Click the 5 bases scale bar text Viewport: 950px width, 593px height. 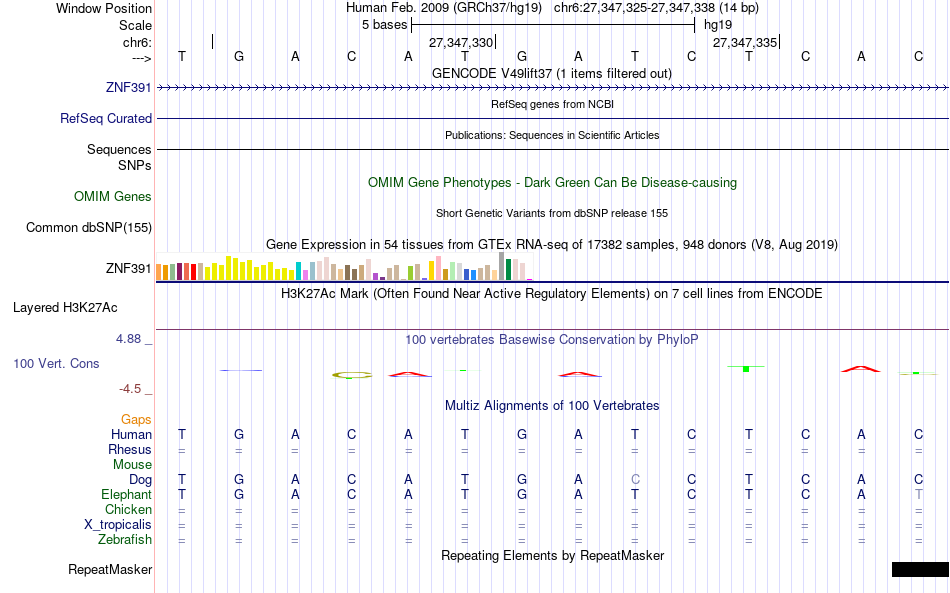point(384,25)
